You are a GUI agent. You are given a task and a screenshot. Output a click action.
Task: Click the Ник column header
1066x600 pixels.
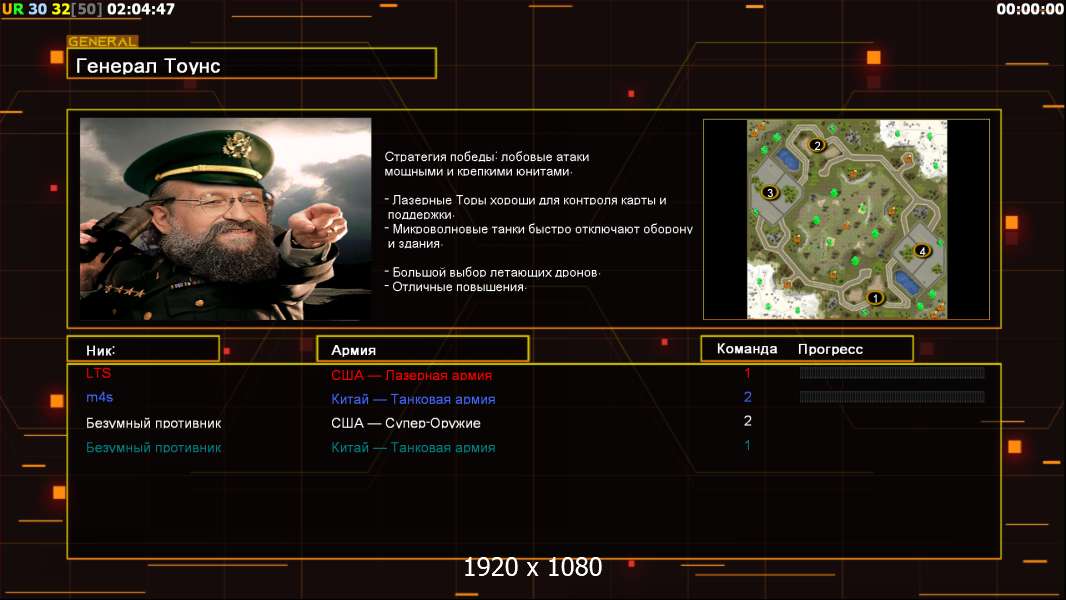101,349
